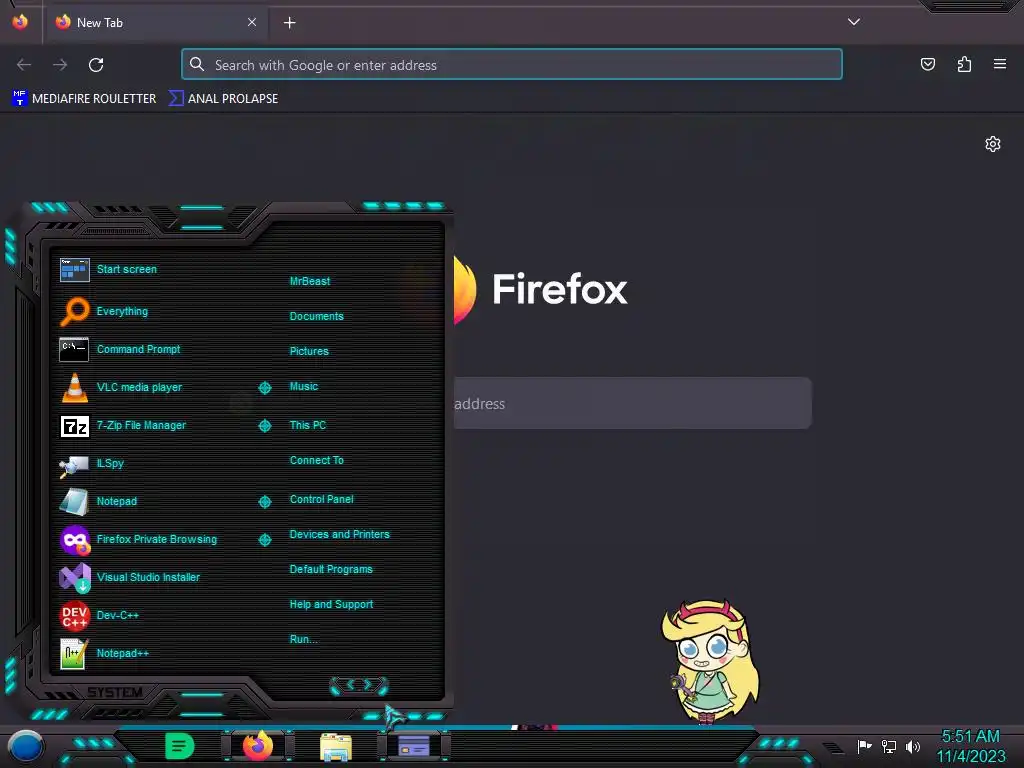Viewport: 1024px width, 768px height.
Task: Open volume control tray icon
Action: [x=913, y=746]
